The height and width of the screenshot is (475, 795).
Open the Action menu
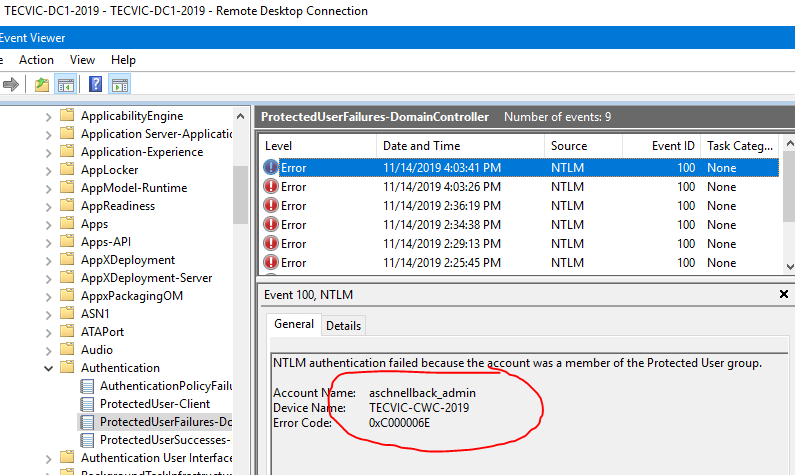pyautogui.click(x=36, y=60)
